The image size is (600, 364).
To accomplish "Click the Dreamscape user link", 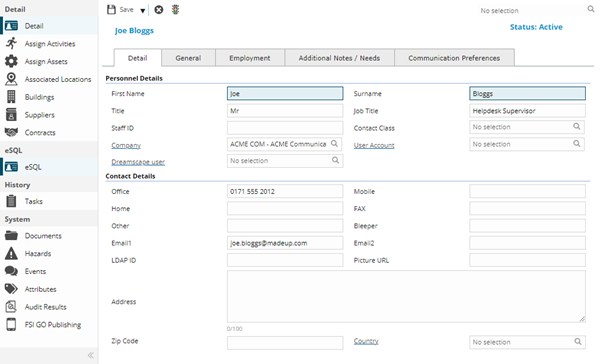I will 138,162.
